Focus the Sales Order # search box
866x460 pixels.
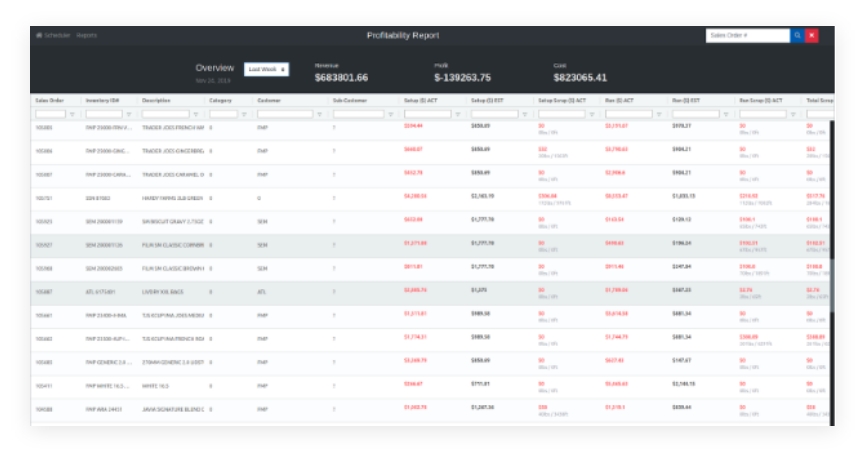coord(748,35)
